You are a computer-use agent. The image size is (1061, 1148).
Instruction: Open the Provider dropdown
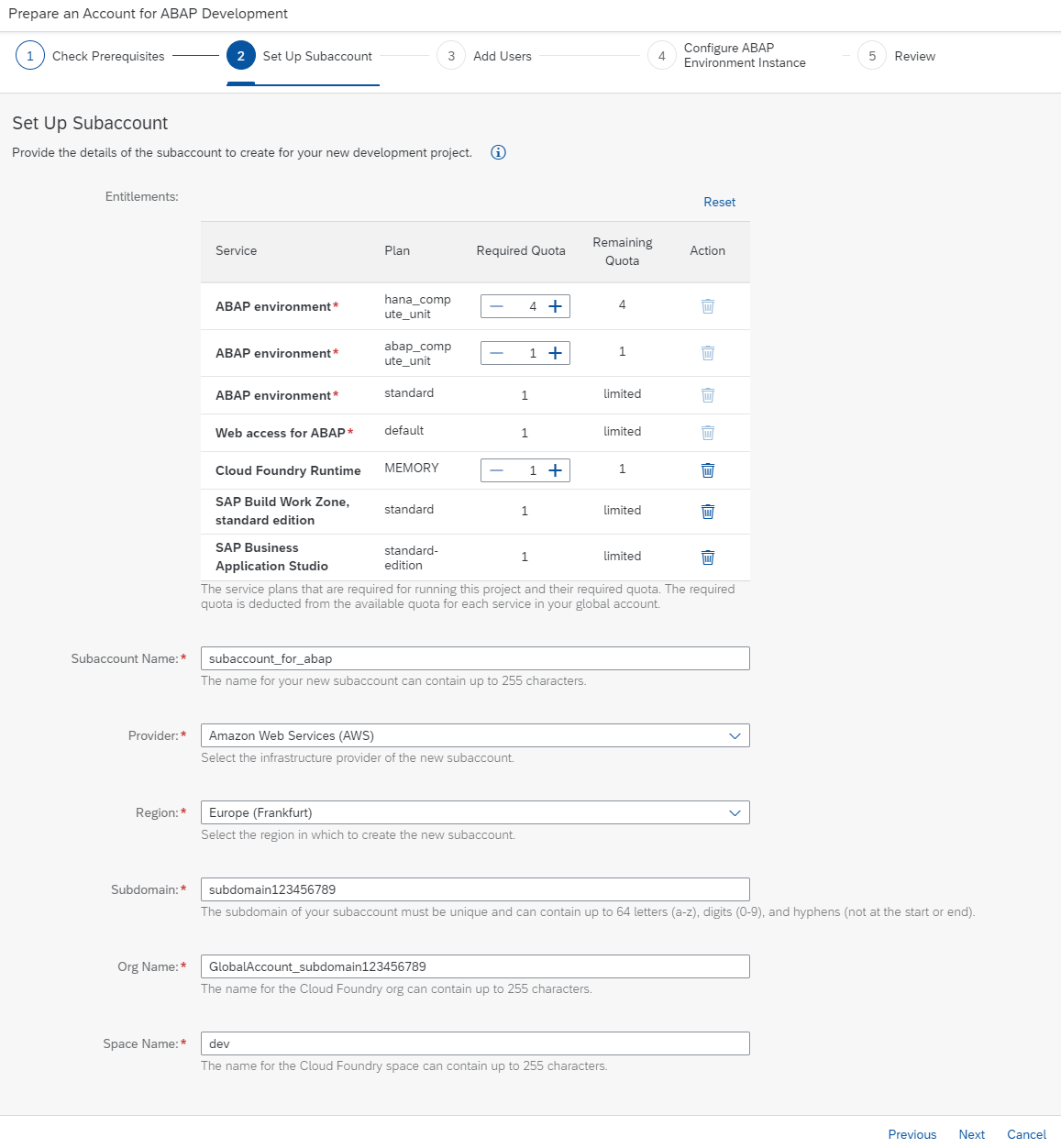click(475, 735)
